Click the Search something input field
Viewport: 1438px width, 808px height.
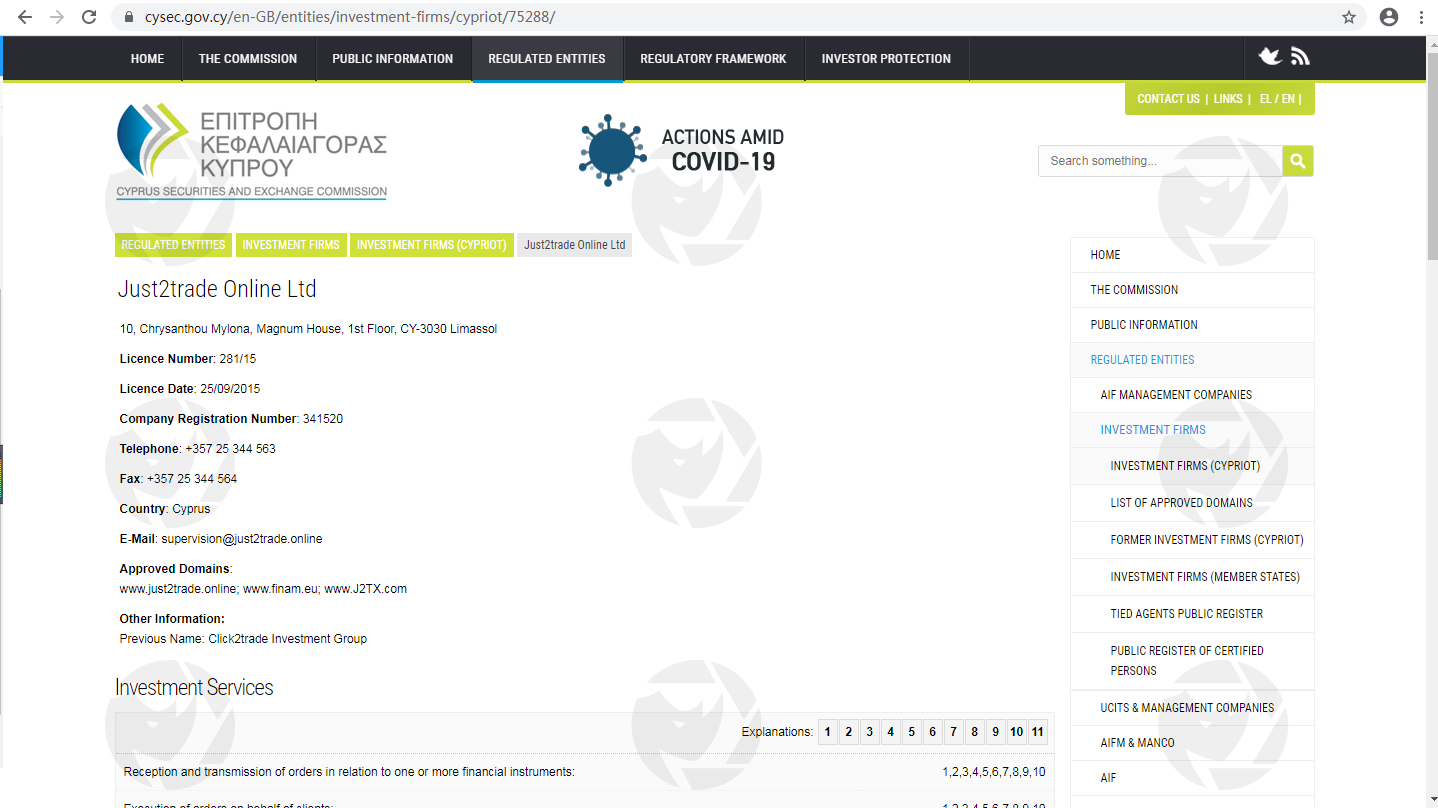(x=1160, y=161)
